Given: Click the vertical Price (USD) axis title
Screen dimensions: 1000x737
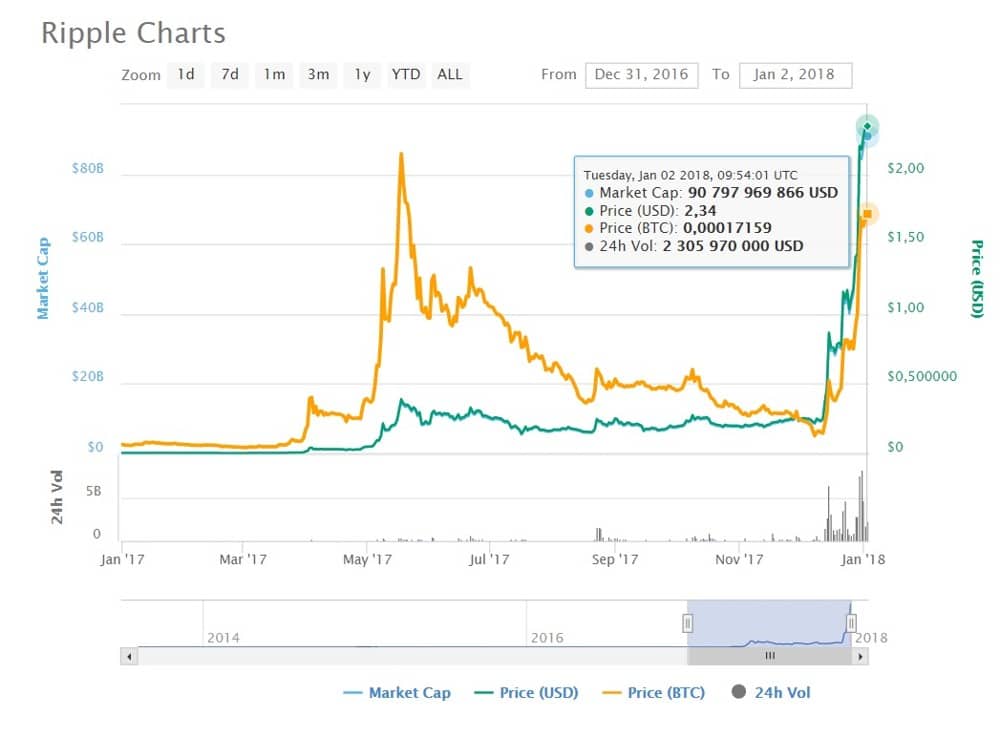Looking at the screenshot, I should coord(977,279).
